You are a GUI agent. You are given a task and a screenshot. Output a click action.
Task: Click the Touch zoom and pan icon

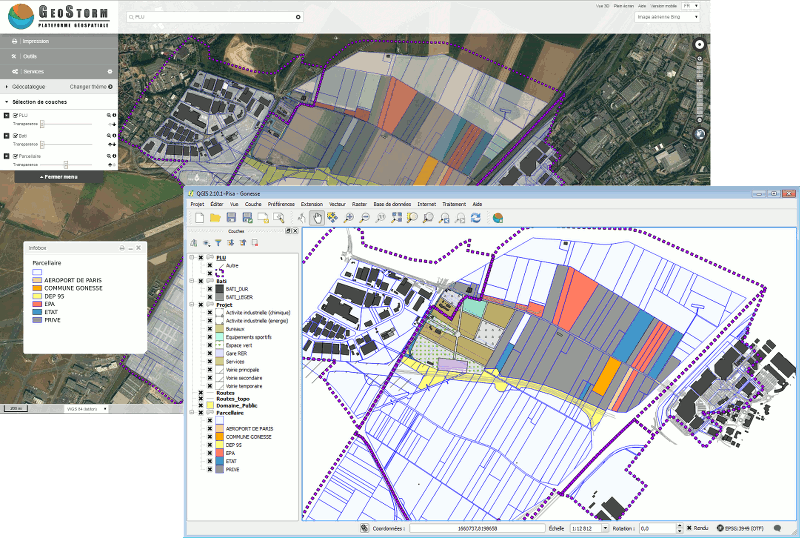(301, 218)
